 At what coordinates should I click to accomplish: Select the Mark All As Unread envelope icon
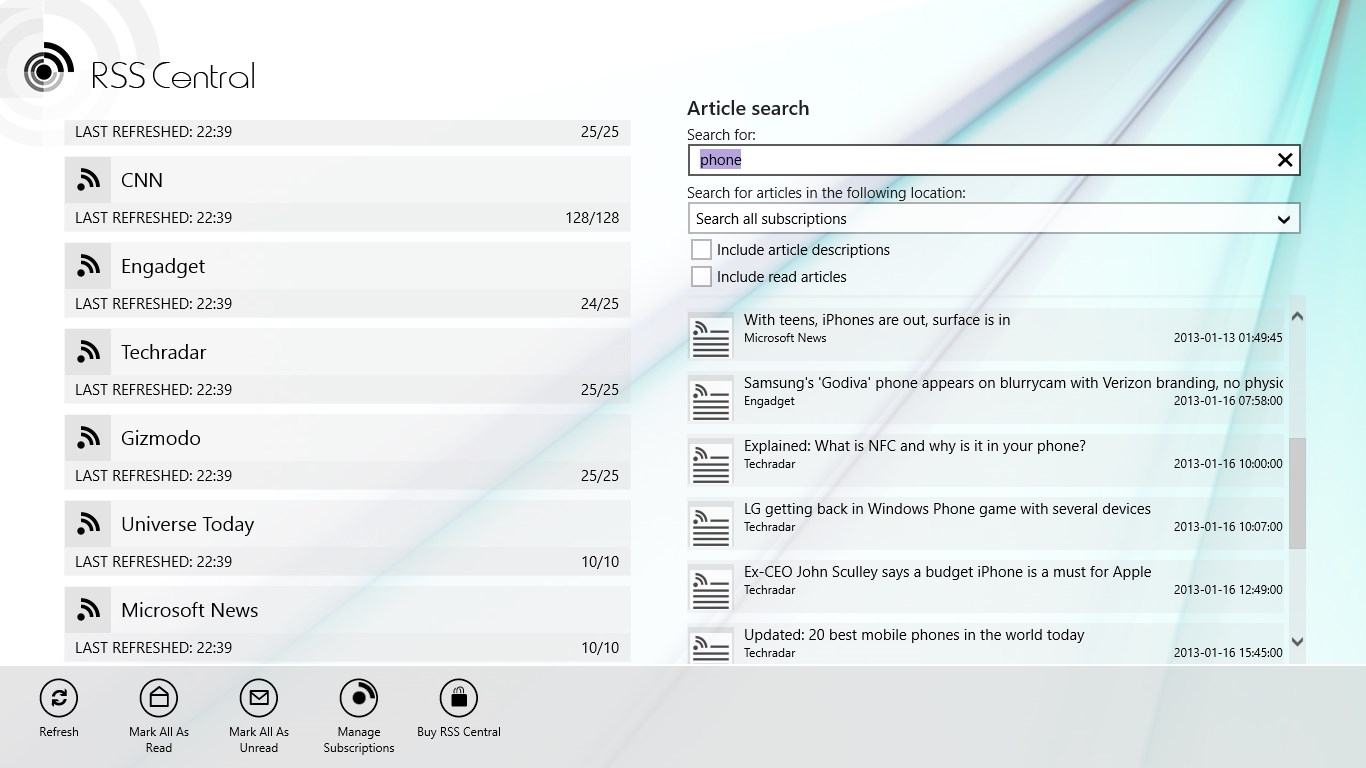[258, 697]
